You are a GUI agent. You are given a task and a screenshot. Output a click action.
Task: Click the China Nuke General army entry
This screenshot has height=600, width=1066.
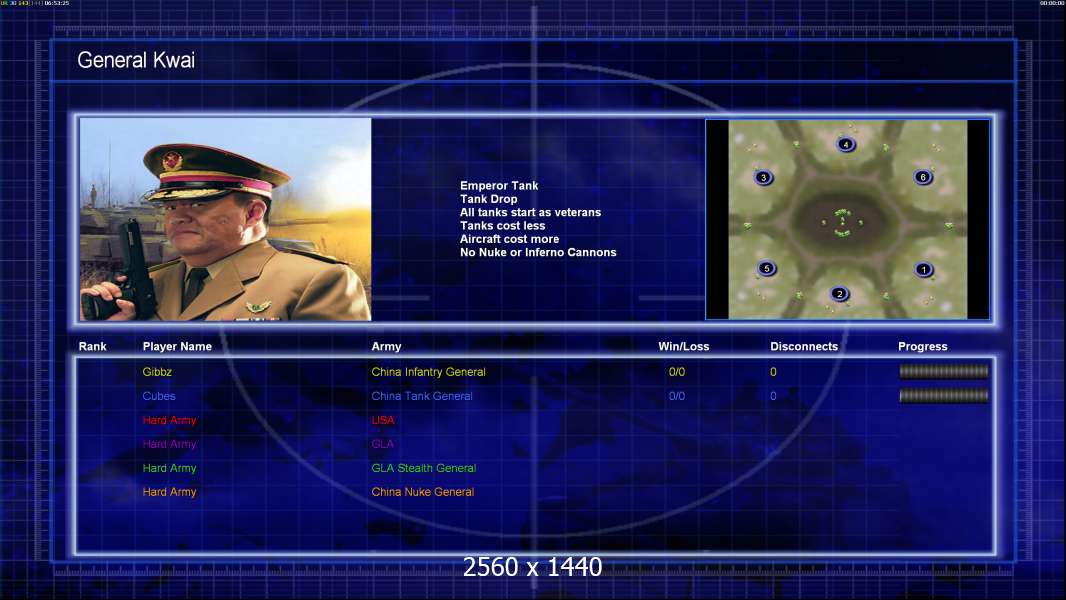point(423,492)
